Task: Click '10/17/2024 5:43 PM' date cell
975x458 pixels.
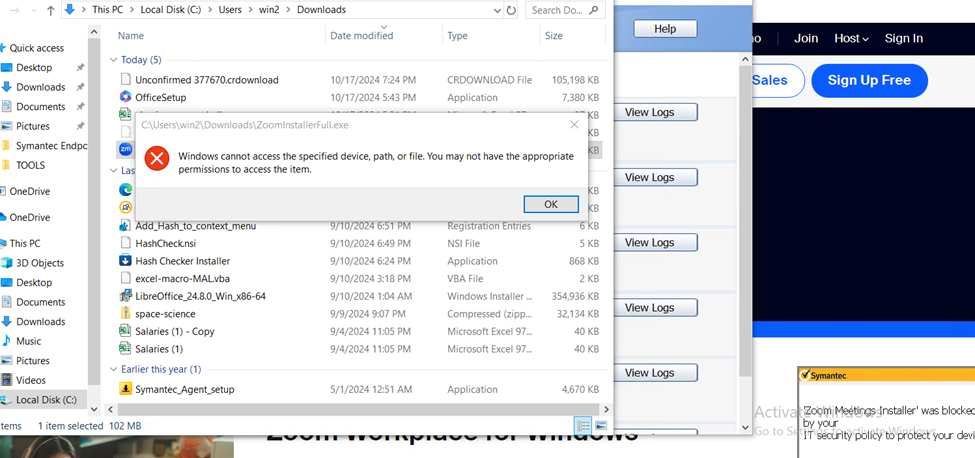Action: tap(371, 98)
